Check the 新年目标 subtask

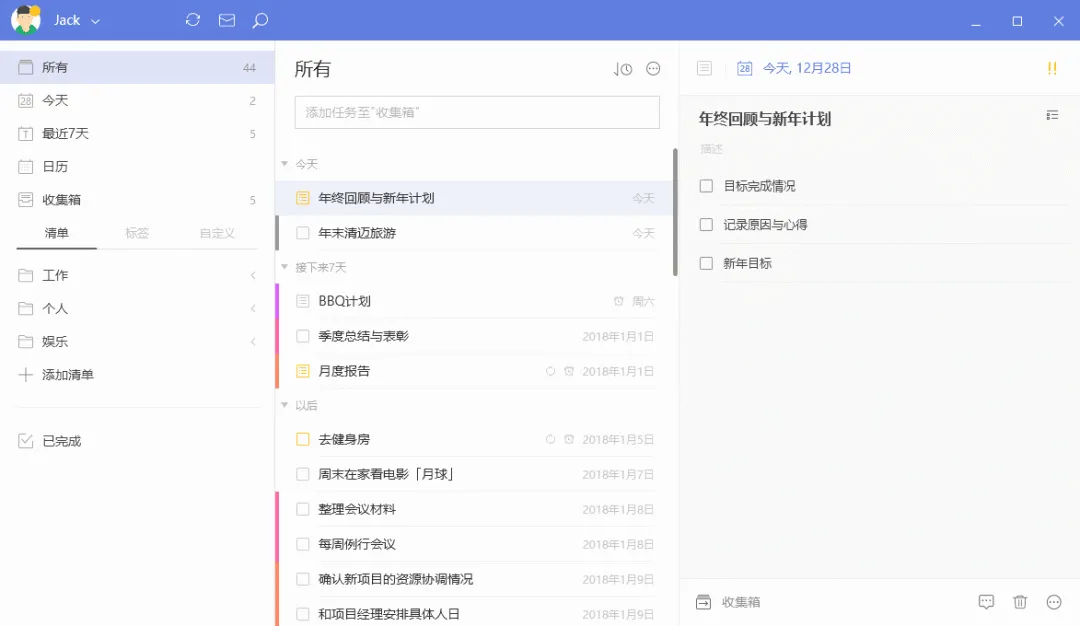[706, 263]
